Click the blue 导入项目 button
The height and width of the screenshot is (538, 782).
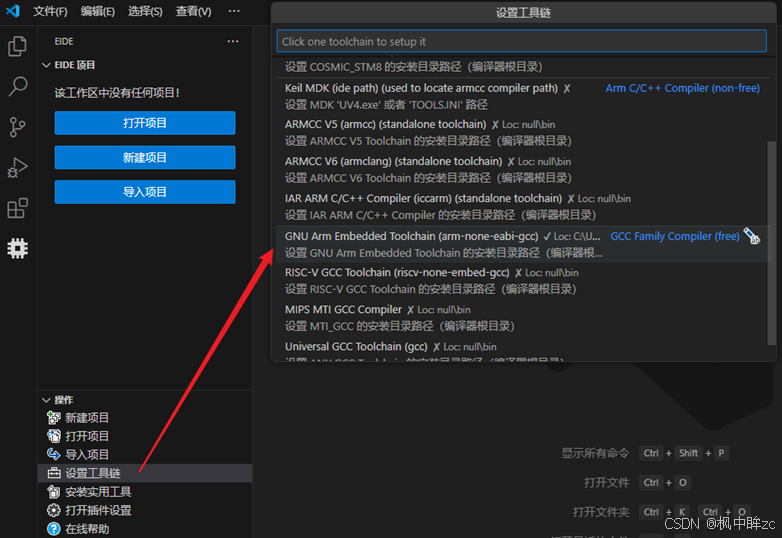[x=145, y=192]
